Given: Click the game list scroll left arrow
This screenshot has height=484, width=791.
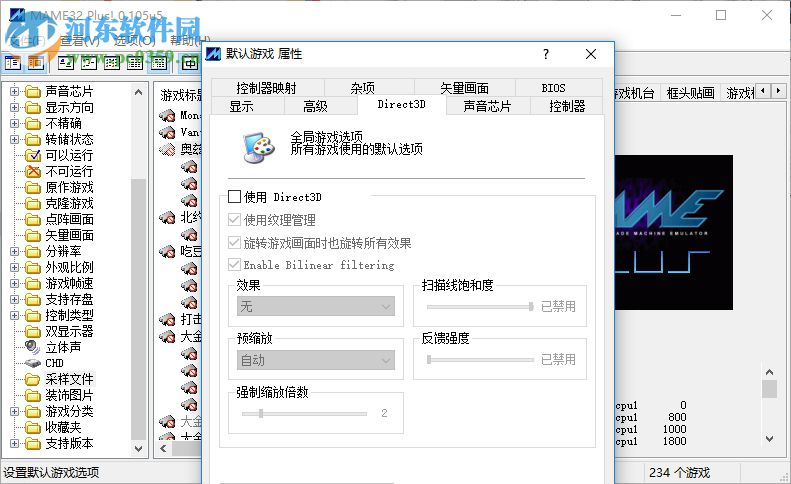Looking at the screenshot, I should click(163, 448).
